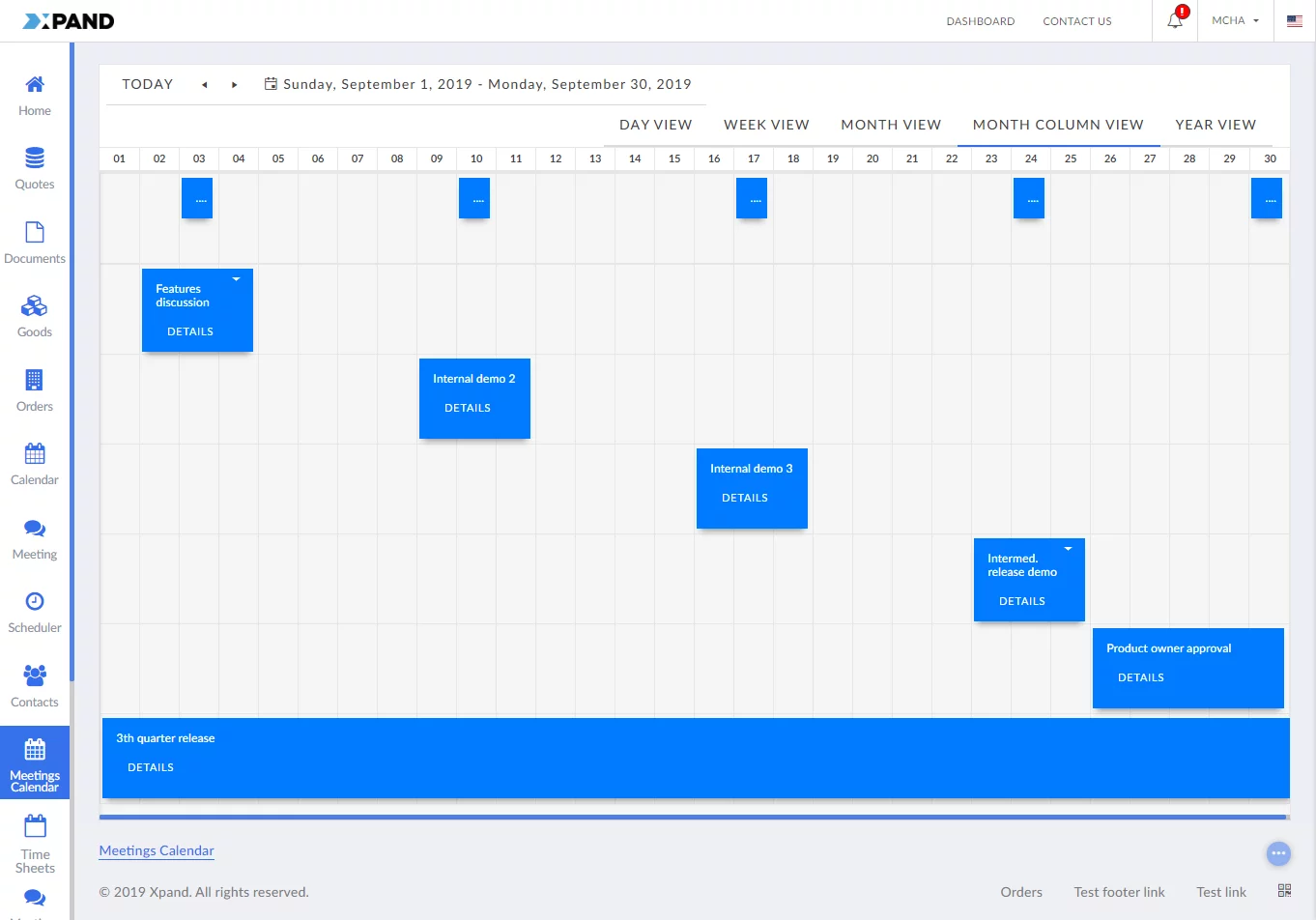Screen dimensions: 1316x920
Task: Open the US flag language selector
Action: [x=1295, y=21]
